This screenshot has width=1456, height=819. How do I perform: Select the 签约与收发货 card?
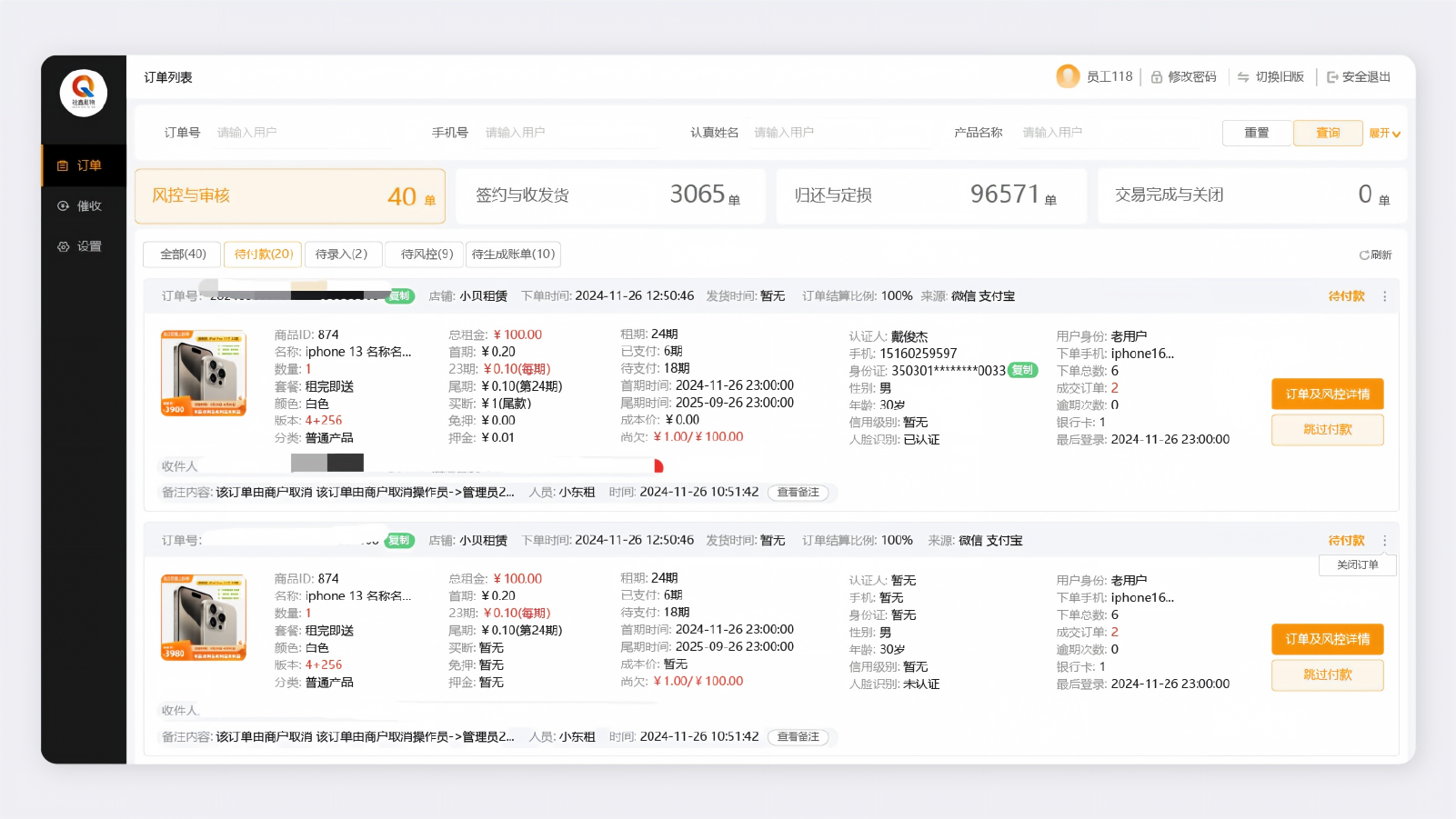point(610,195)
